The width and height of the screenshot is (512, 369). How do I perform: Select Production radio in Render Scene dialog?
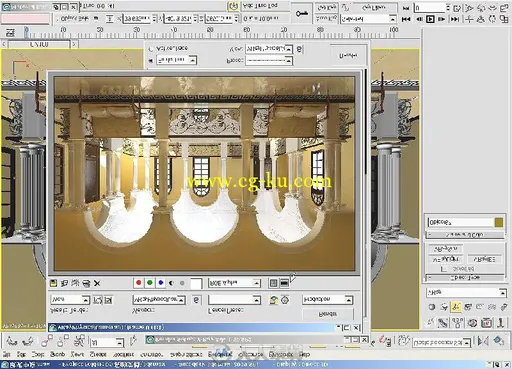click(x=151, y=60)
